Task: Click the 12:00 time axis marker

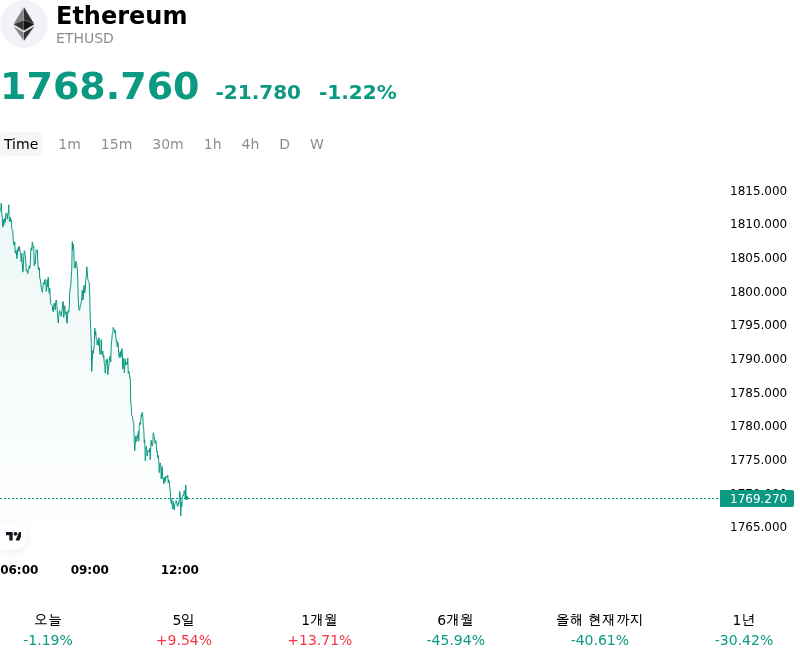Action: 180,569
